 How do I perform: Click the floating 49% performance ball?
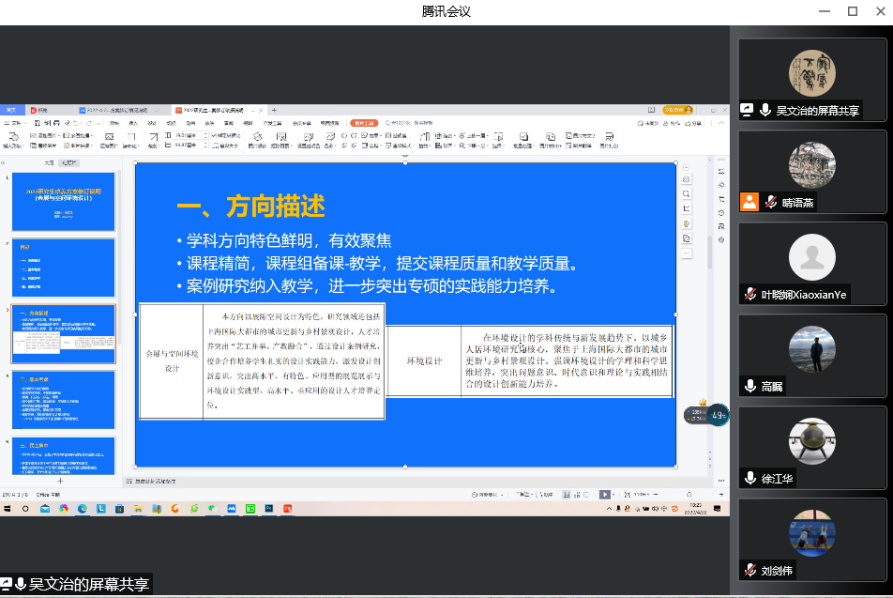click(x=719, y=415)
